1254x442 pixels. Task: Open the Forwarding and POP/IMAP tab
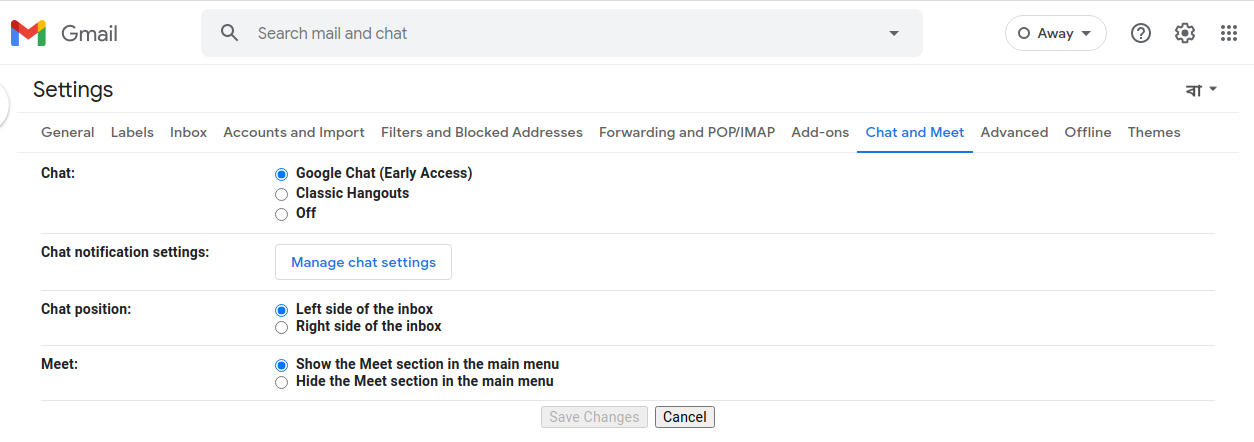pos(687,132)
